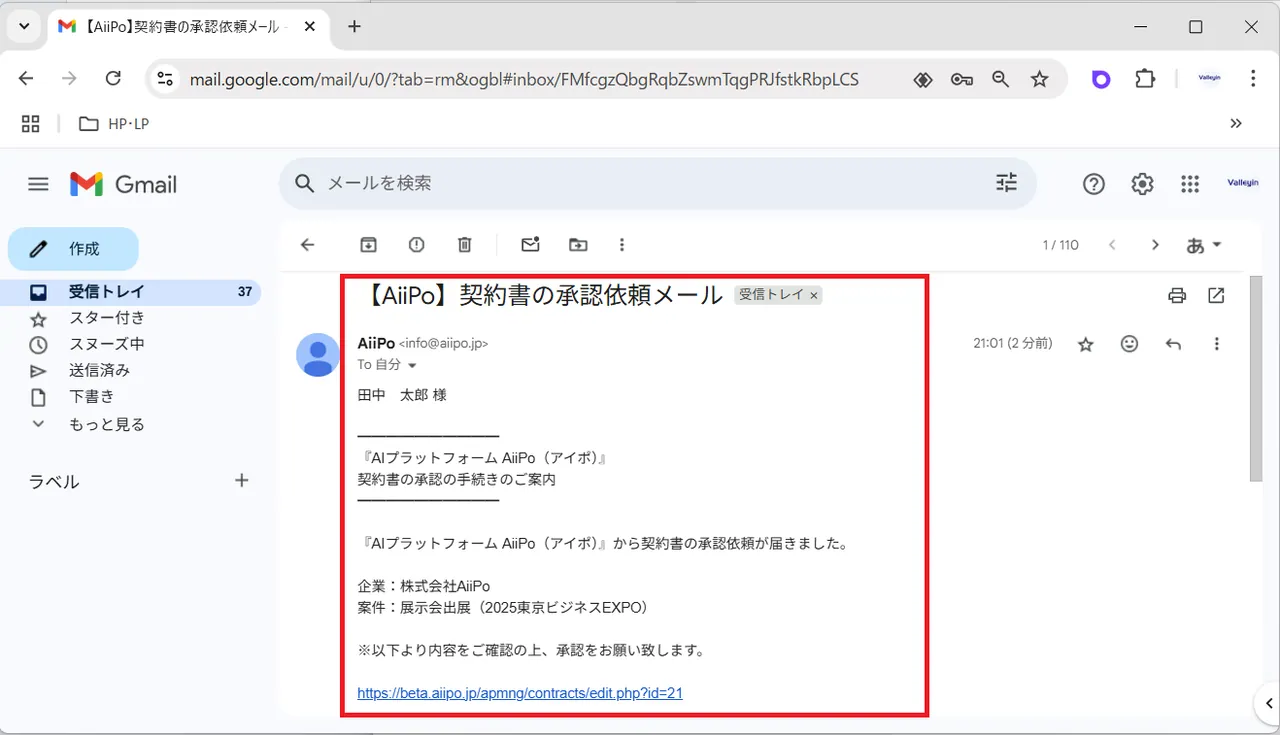1280x735 pixels.
Task: Reply to the AiiPo message
Action: pos(1173,344)
